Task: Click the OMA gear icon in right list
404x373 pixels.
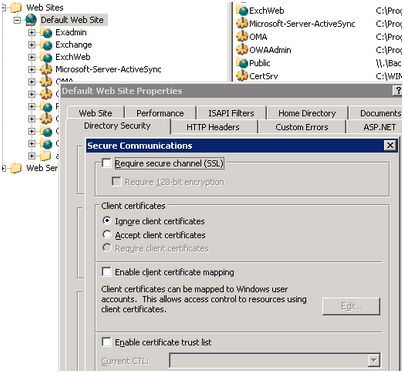Action: click(x=242, y=37)
